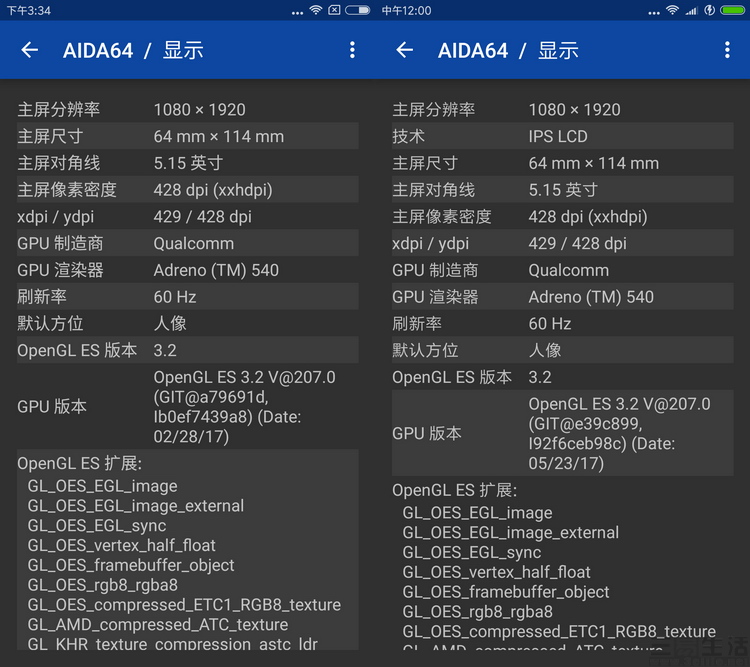750x667 pixels.
Task: Tap the 'OpenGL ES 扩展:' heading in the right screen
Action: (454, 490)
